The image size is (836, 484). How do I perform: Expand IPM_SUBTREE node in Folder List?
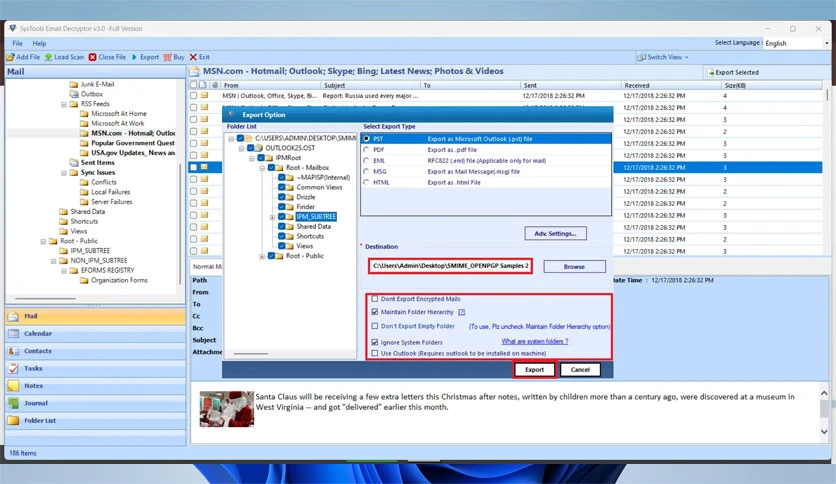272,217
